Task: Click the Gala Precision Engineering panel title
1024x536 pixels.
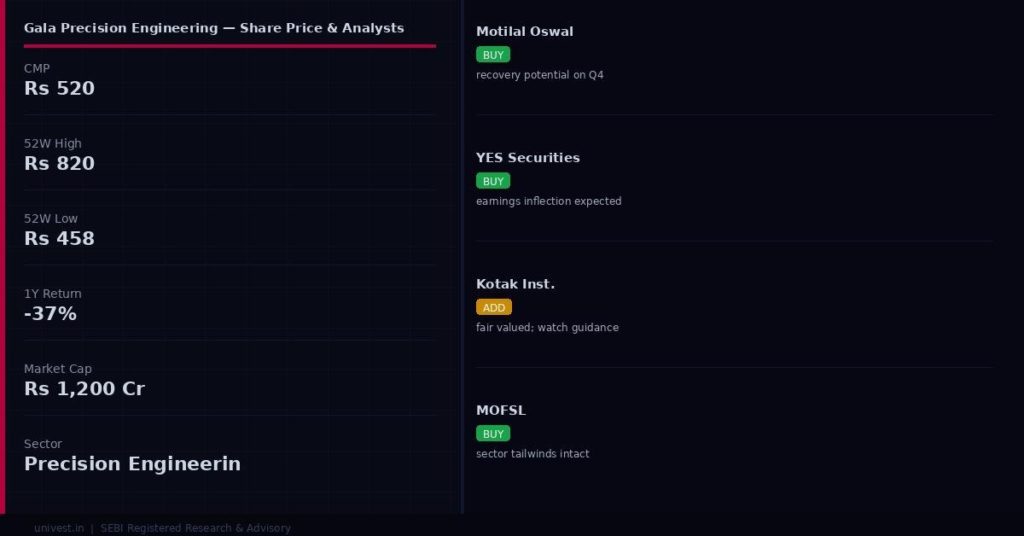Action: [214, 28]
